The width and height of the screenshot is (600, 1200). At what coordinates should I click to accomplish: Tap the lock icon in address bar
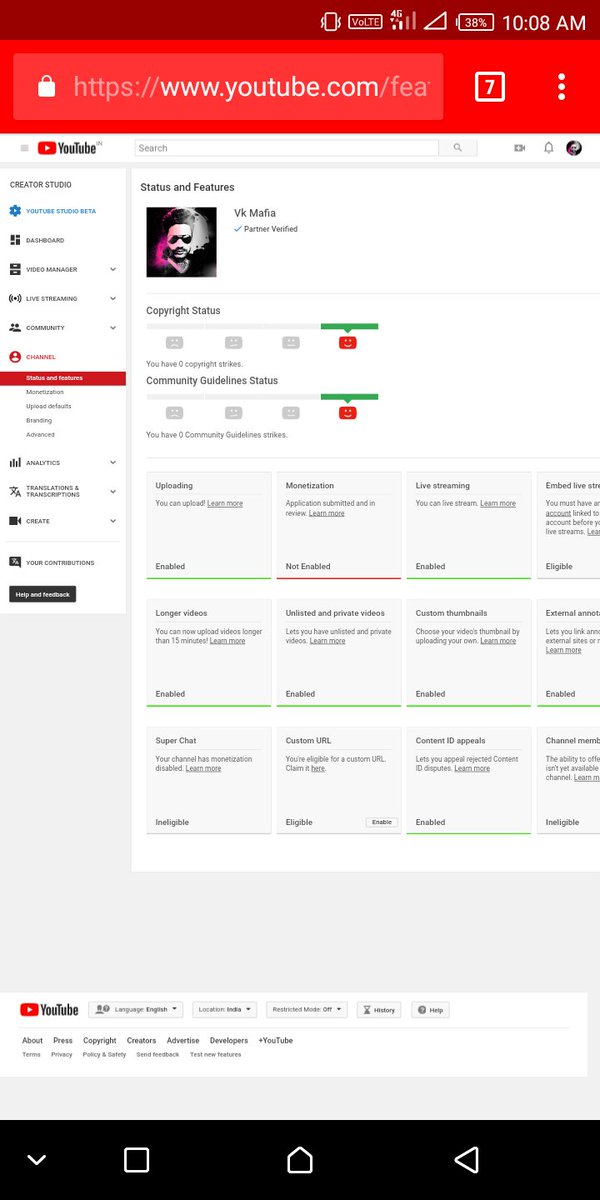pyautogui.click(x=46, y=87)
